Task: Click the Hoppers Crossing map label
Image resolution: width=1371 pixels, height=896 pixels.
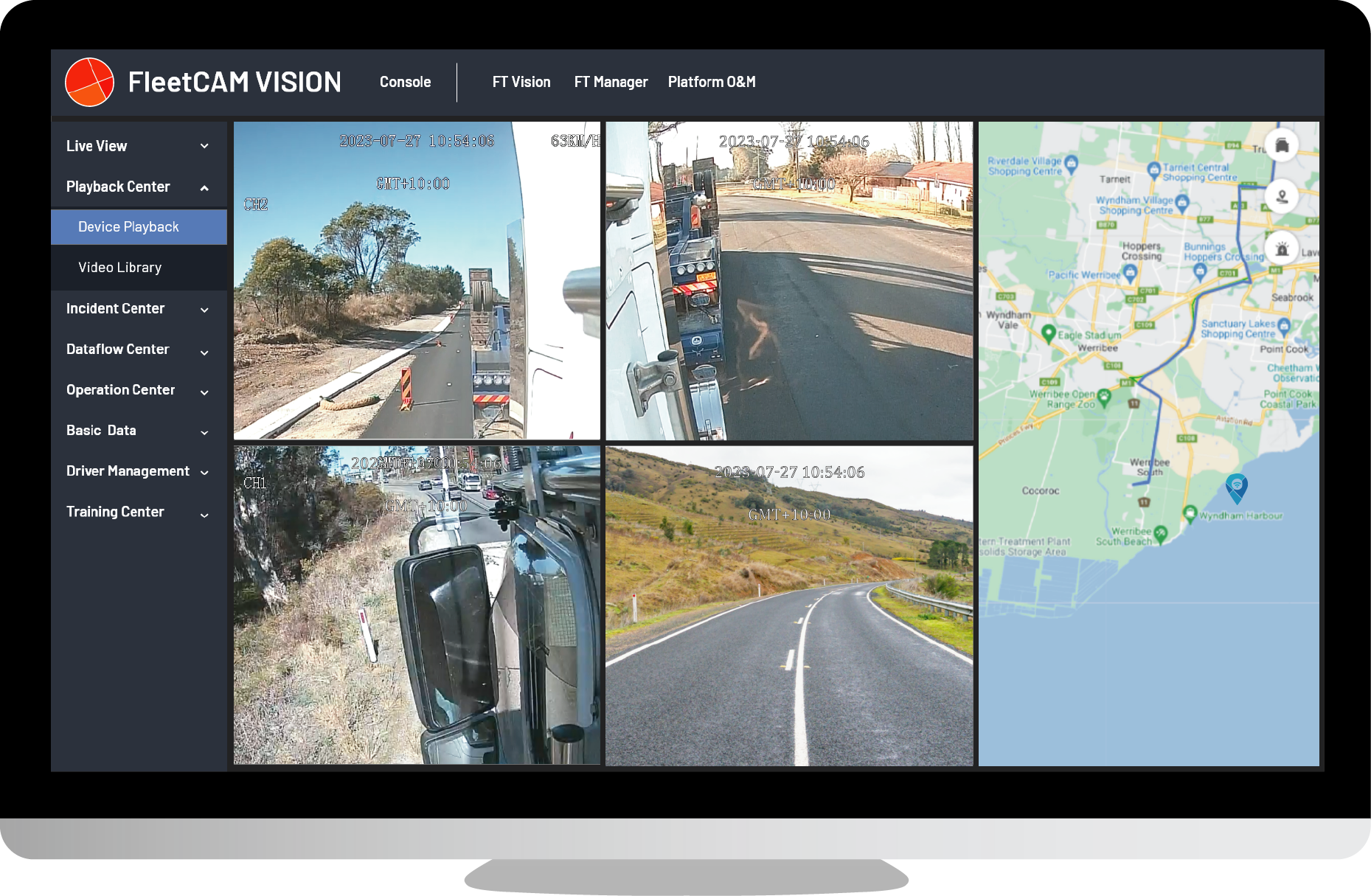Action: coord(1142,251)
